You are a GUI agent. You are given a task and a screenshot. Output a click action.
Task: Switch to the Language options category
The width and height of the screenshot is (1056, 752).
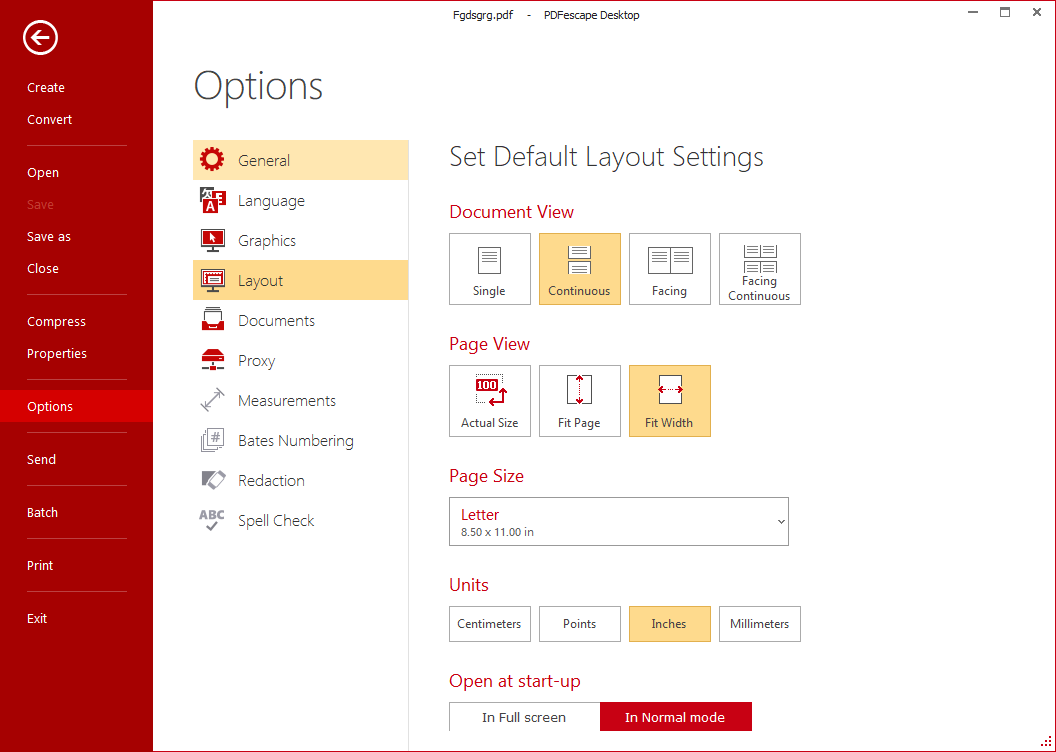point(271,201)
